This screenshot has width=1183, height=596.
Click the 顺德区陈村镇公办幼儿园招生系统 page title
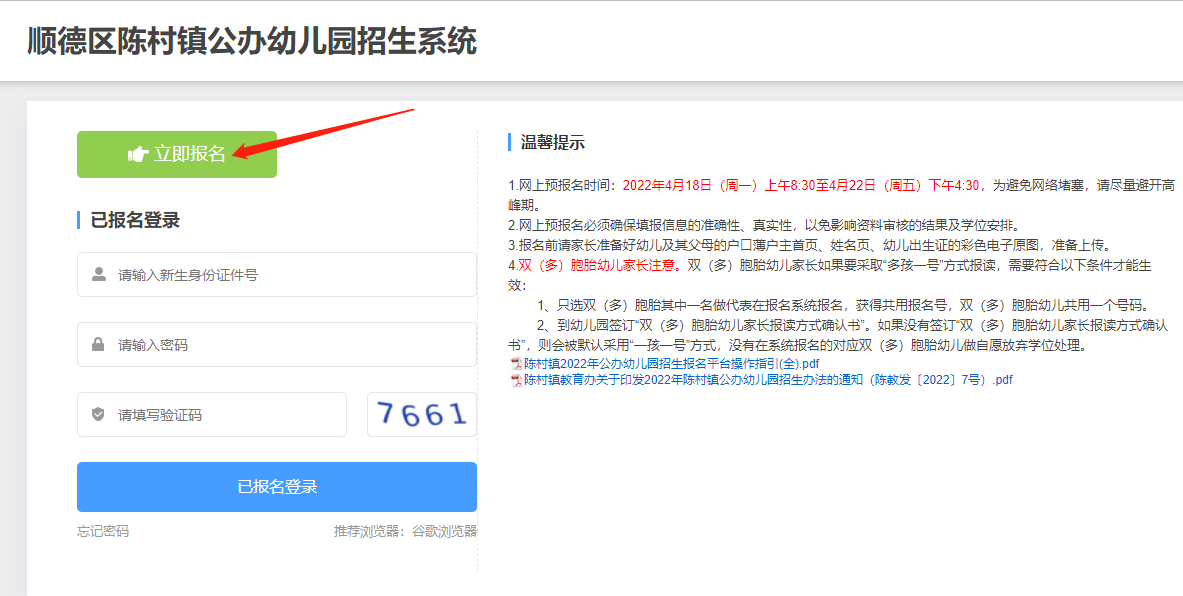pyautogui.click(x=252, y=41)
